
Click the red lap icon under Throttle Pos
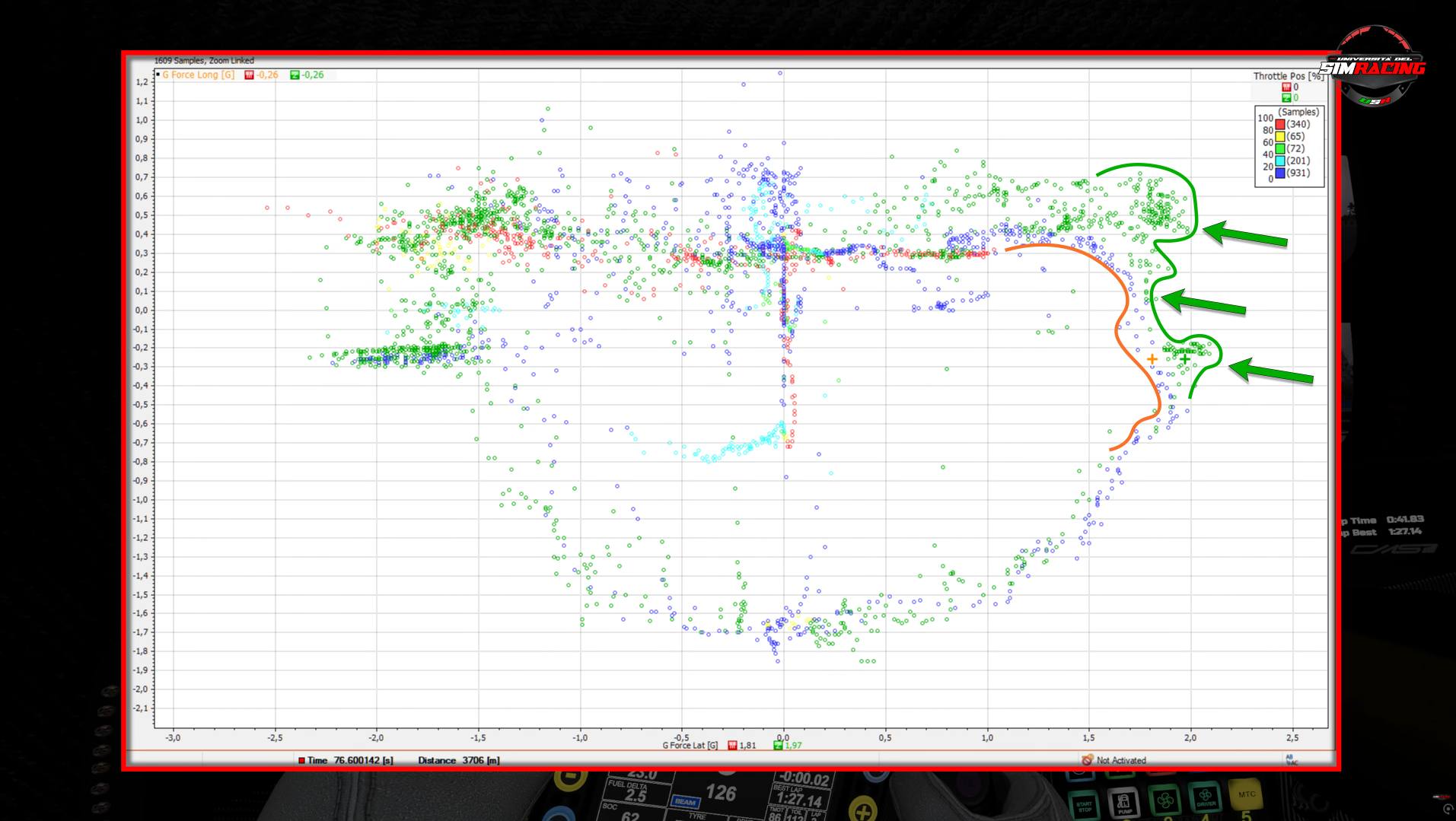(x=1286, y=87)
